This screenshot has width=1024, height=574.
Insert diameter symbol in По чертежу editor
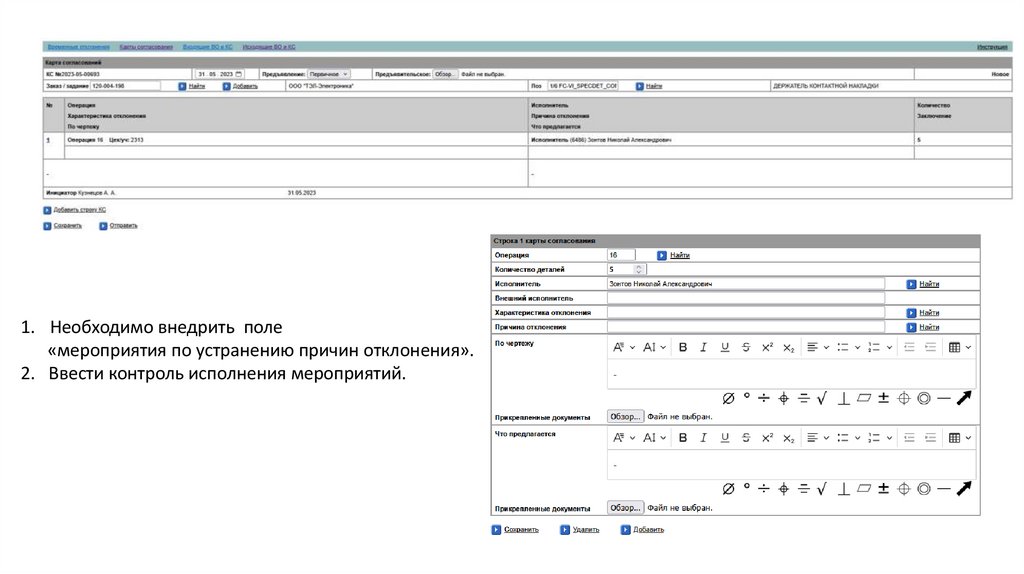click(x=728, y=398)
